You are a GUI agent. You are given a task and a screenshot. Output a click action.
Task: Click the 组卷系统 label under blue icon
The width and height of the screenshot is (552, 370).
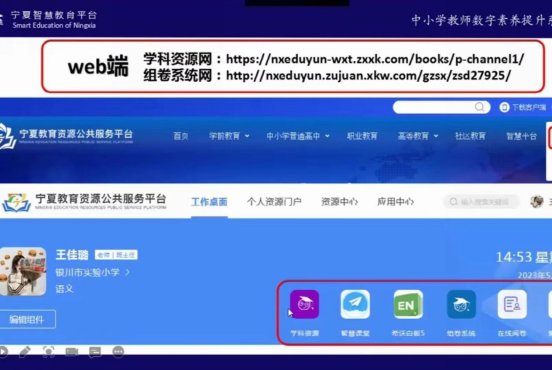coord(461,333)
